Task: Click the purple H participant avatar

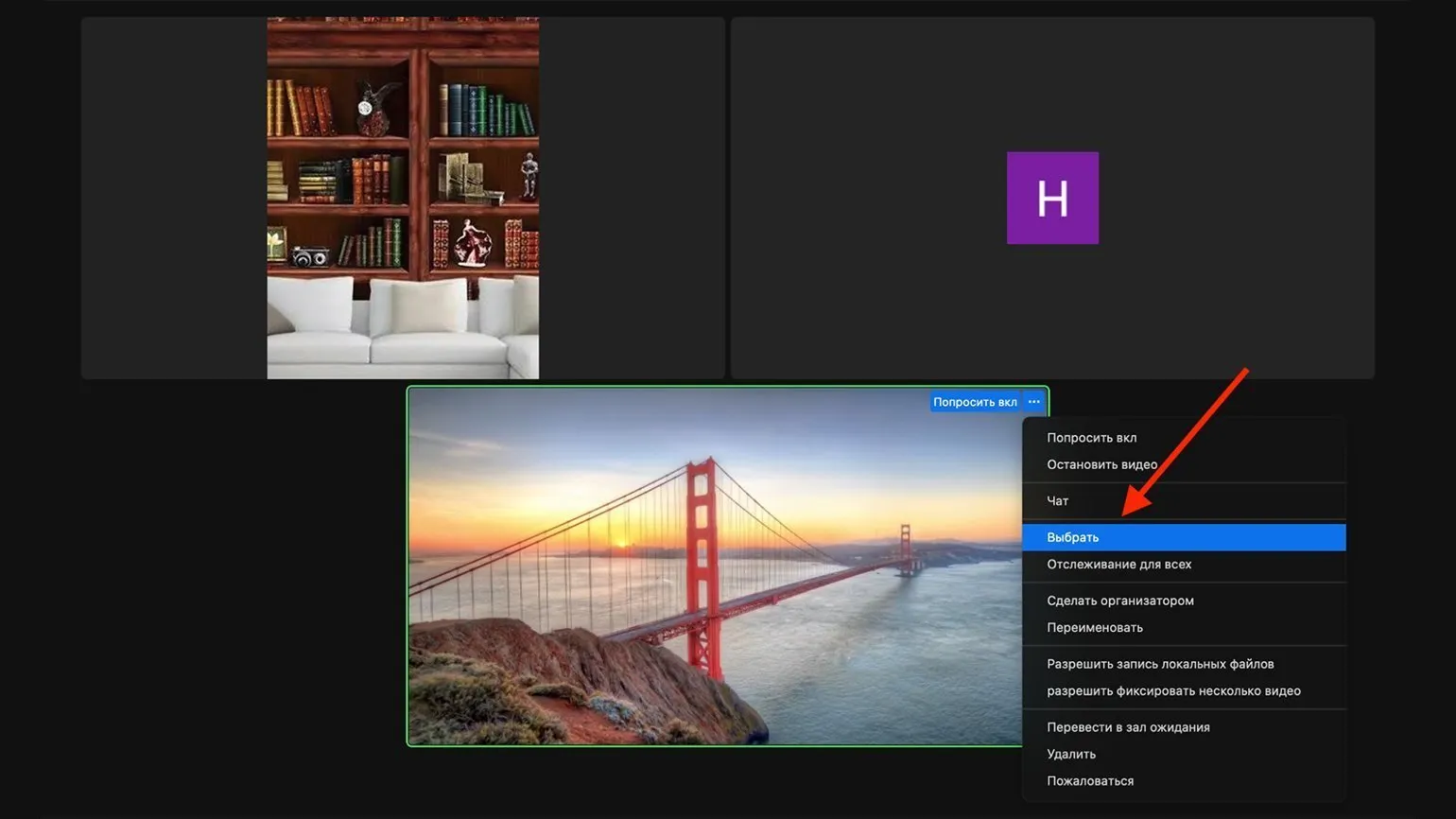Action: [x=1051, y=198]
